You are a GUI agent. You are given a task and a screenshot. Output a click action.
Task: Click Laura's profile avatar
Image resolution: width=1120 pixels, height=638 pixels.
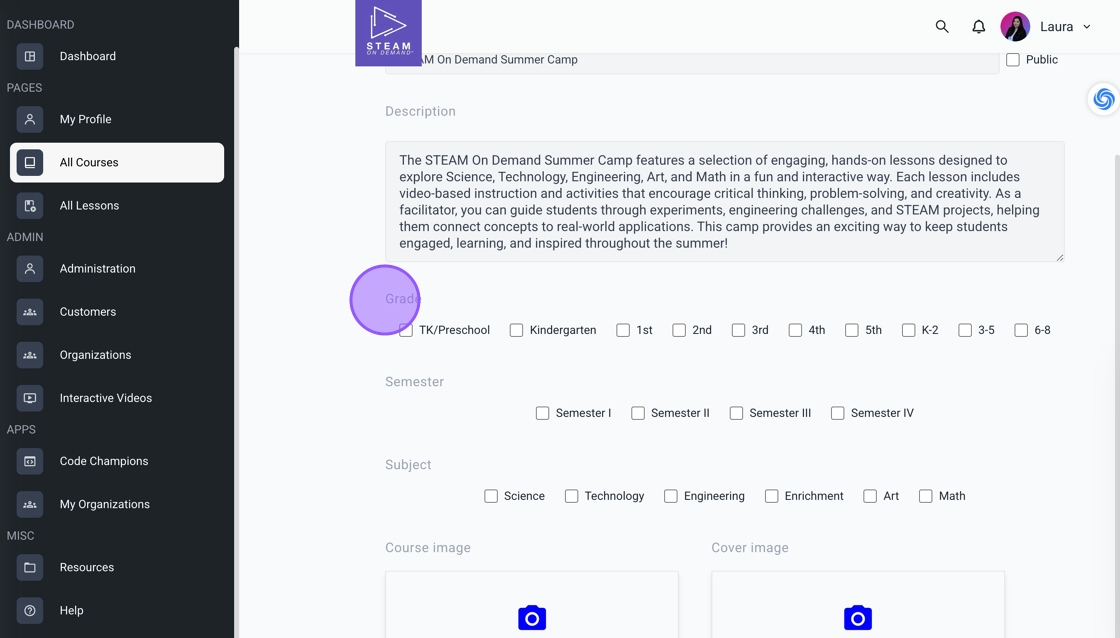1015,27
